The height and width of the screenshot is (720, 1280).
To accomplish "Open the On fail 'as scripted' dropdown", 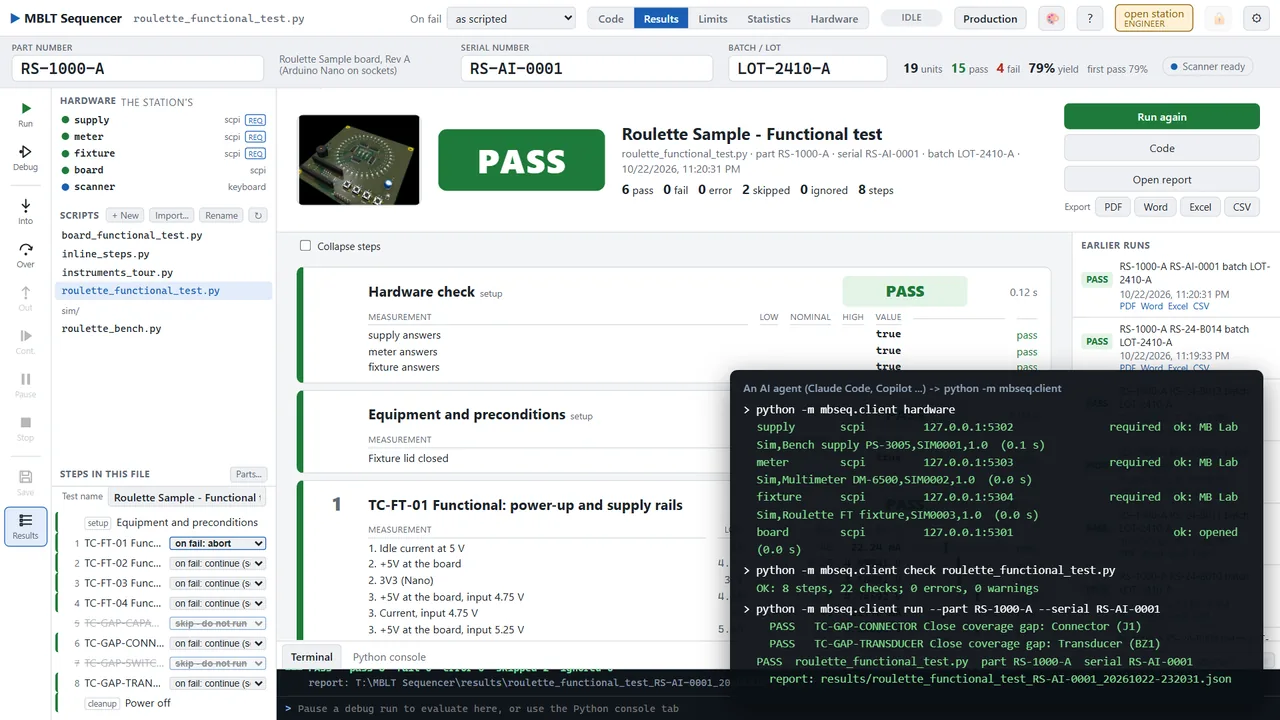I will pos(511,18).
